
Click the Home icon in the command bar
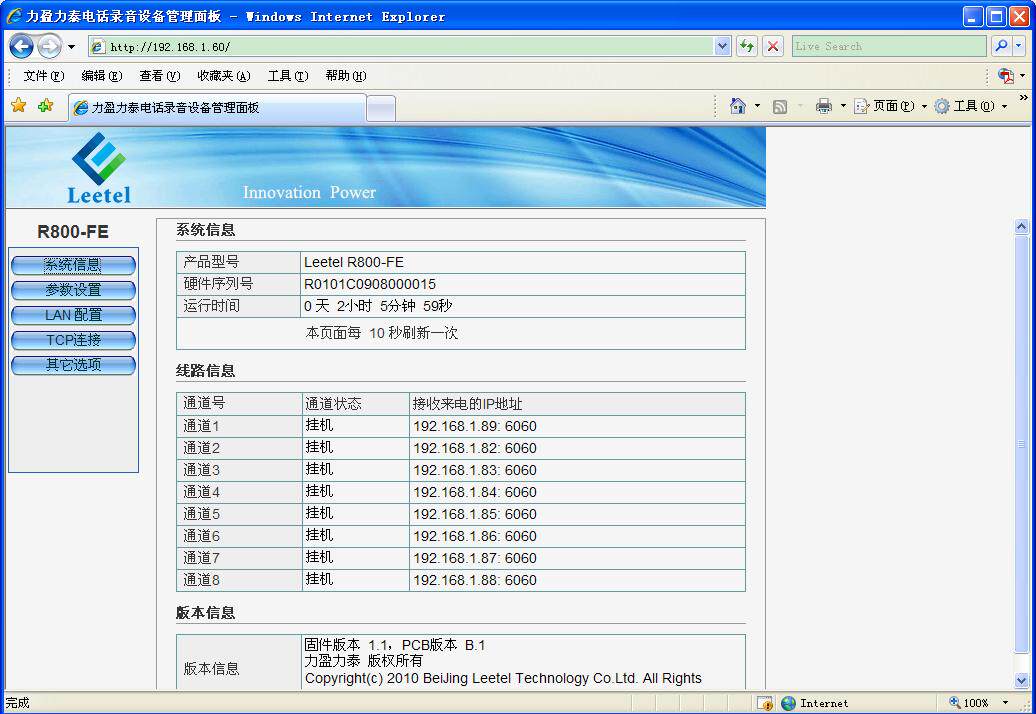[738, 106]
